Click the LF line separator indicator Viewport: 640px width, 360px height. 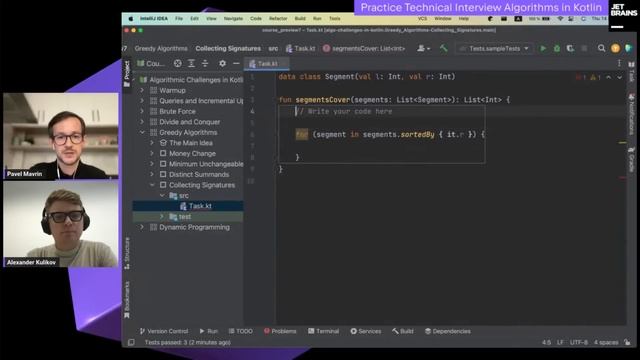coord(560,342)
